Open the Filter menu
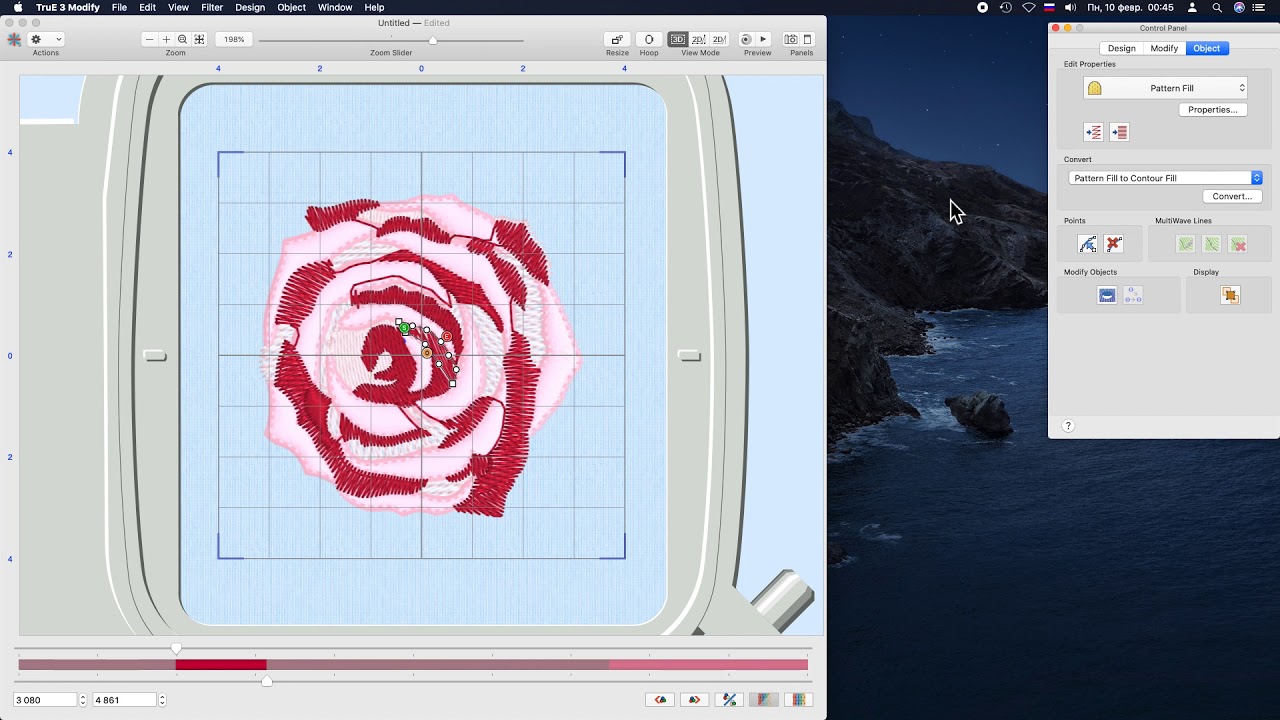 click(212, 7)
